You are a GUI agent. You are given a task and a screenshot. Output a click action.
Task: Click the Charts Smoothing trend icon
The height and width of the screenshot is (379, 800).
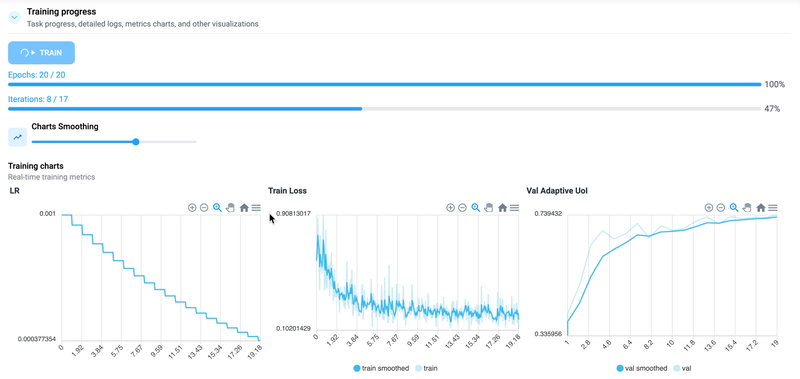tap(17, 137)
